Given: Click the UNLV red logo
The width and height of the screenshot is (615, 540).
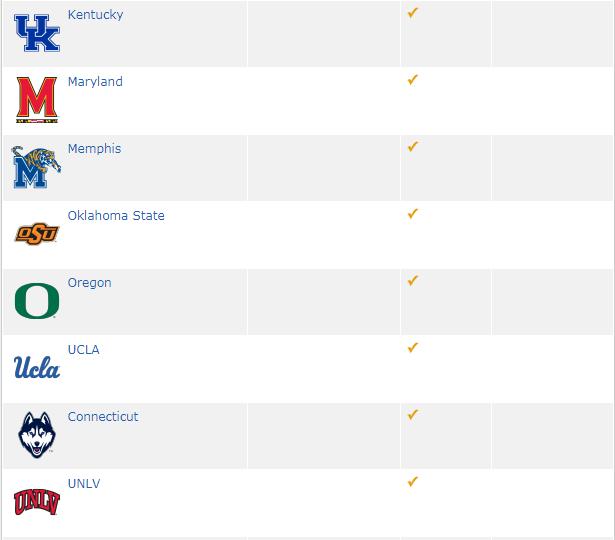Looking at the screenshot, I should point(37,502).
